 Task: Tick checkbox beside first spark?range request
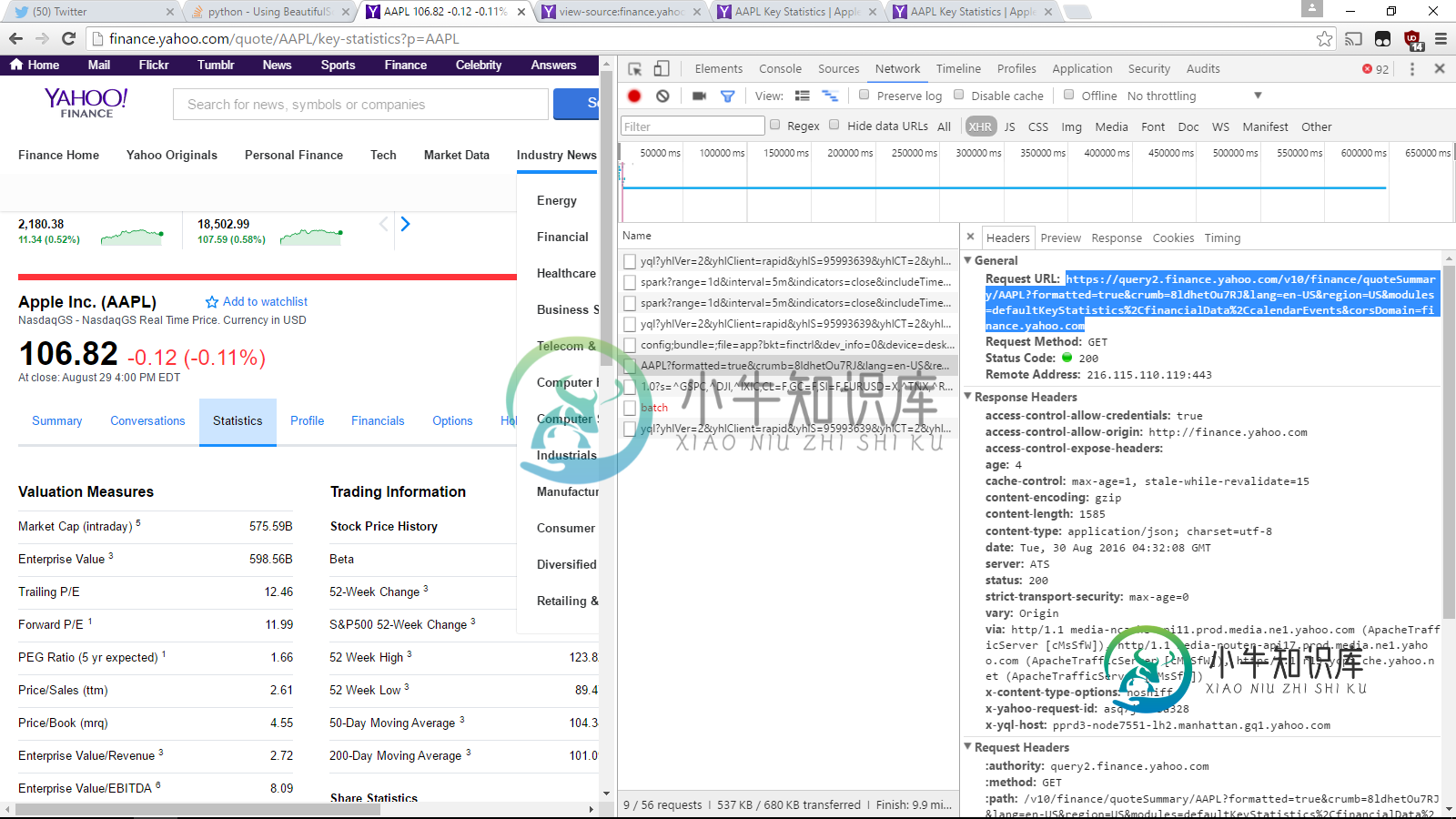pos(630,282)
